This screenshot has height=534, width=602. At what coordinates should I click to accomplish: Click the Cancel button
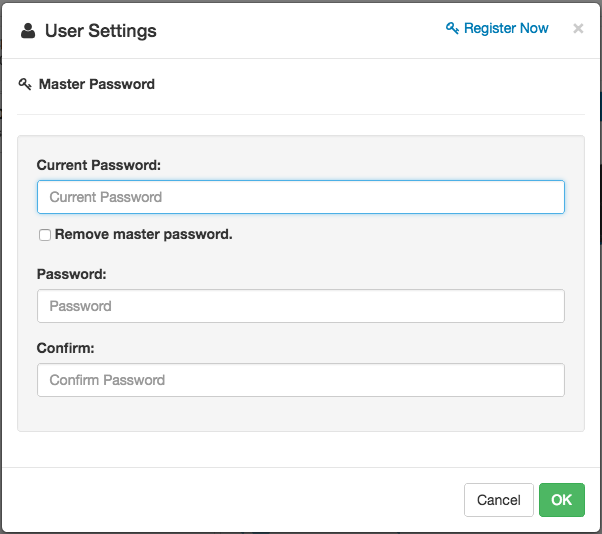[499, 500]
